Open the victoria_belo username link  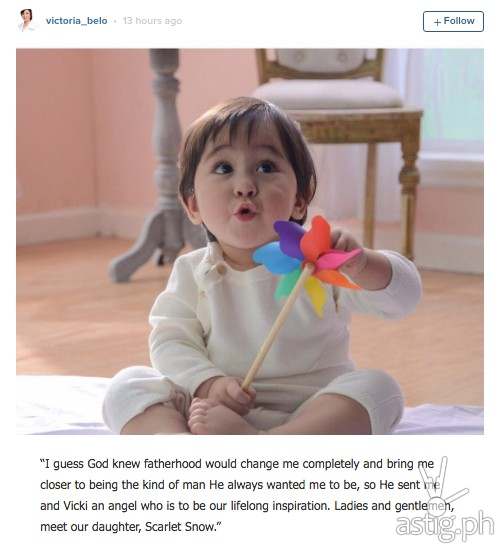(76, 21)
